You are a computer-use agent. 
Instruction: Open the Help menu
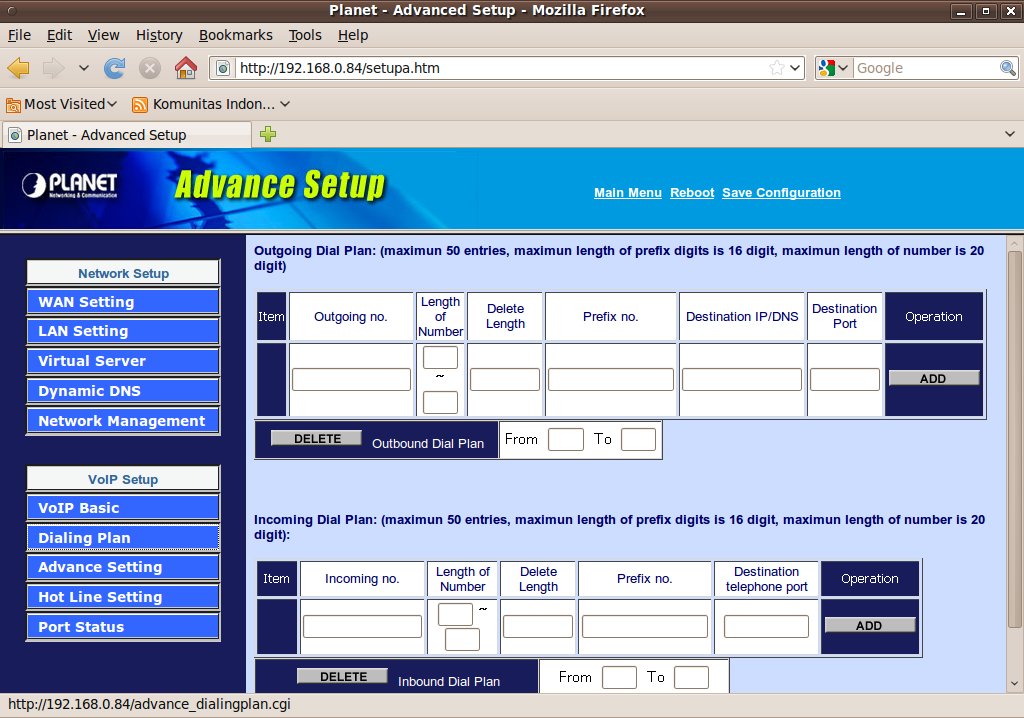click(353, 35)
